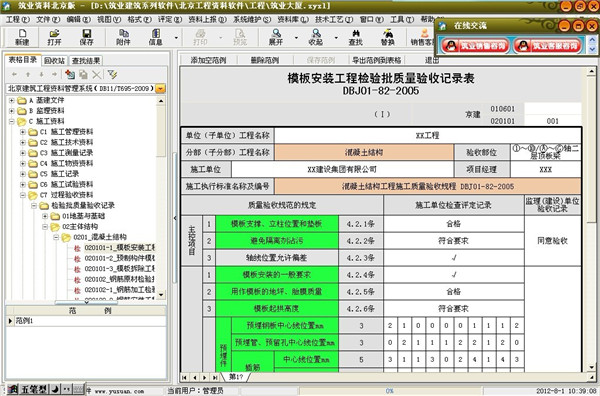Viewport: 600px width, 396px height.
Task: Click the 打开 (Open) toolbar icon
Action: (54, 37)
